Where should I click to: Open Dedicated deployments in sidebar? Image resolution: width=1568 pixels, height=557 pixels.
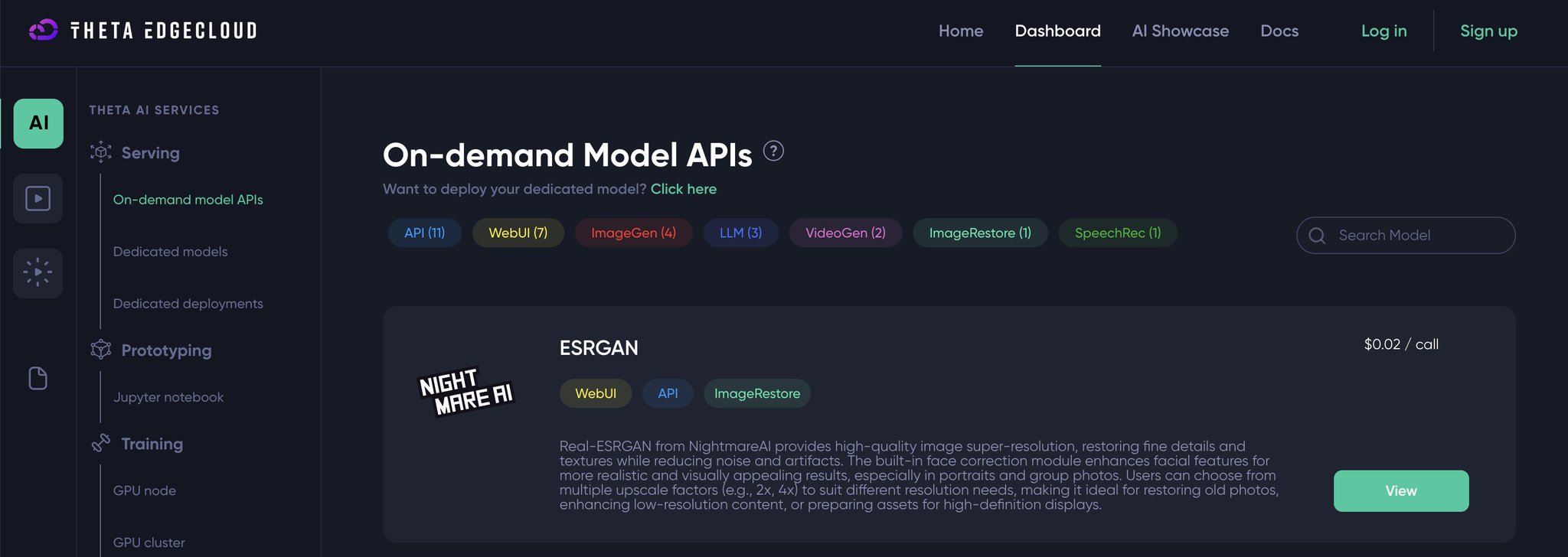[188, 304]
